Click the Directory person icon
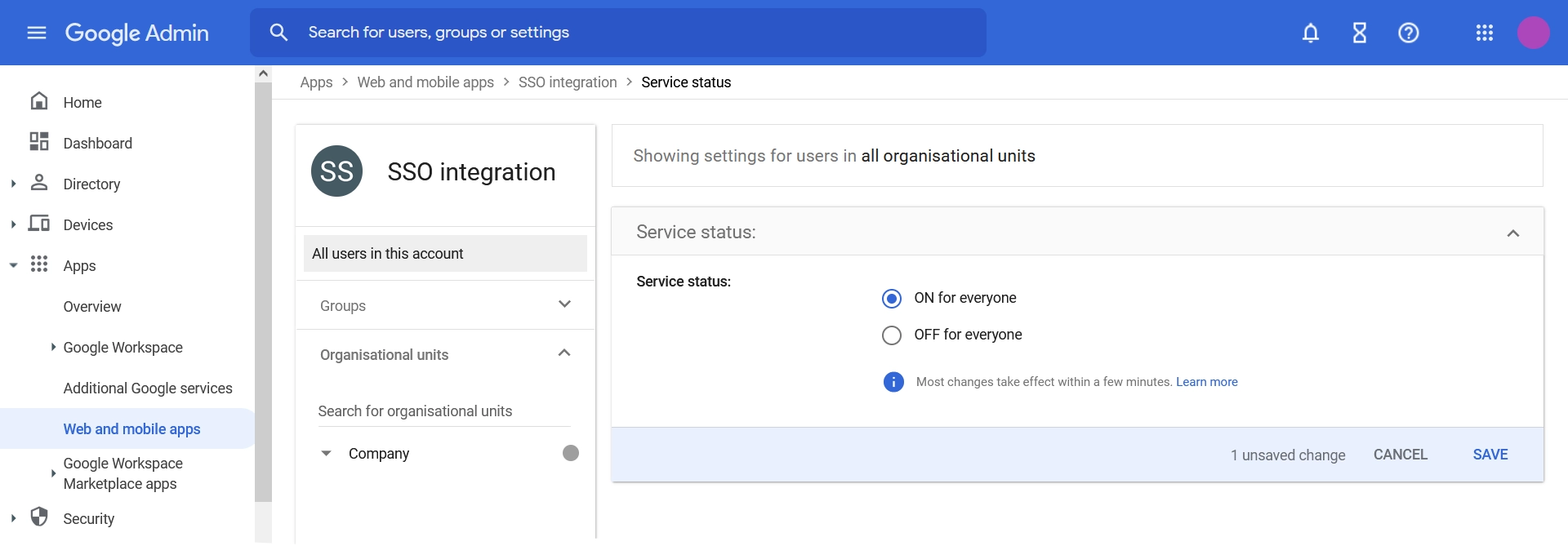Screen dimensions: 1568x546 [x=39, y=182]
